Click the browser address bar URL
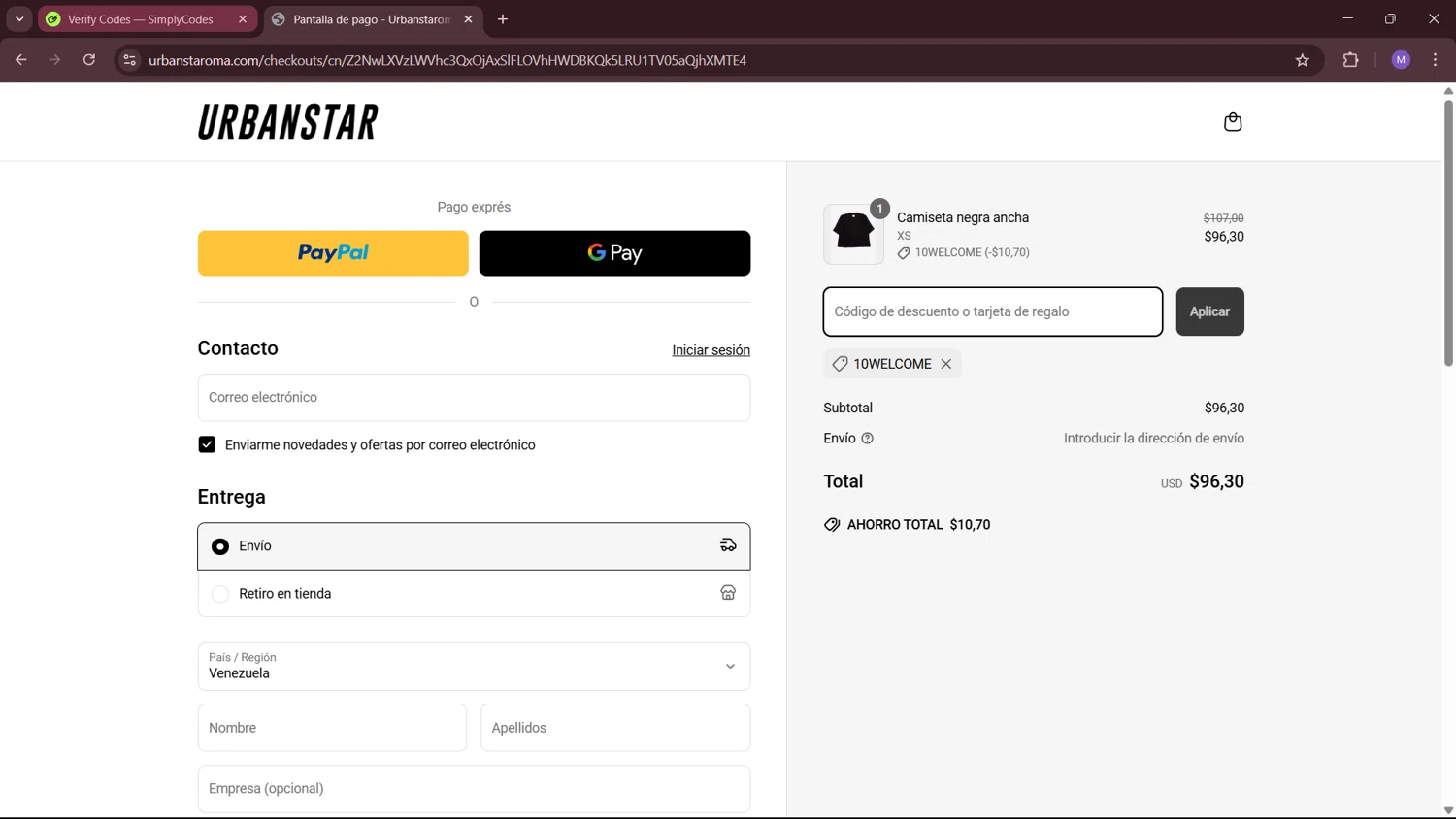This screenshot has height=819, width=1456. pos(447,60)
